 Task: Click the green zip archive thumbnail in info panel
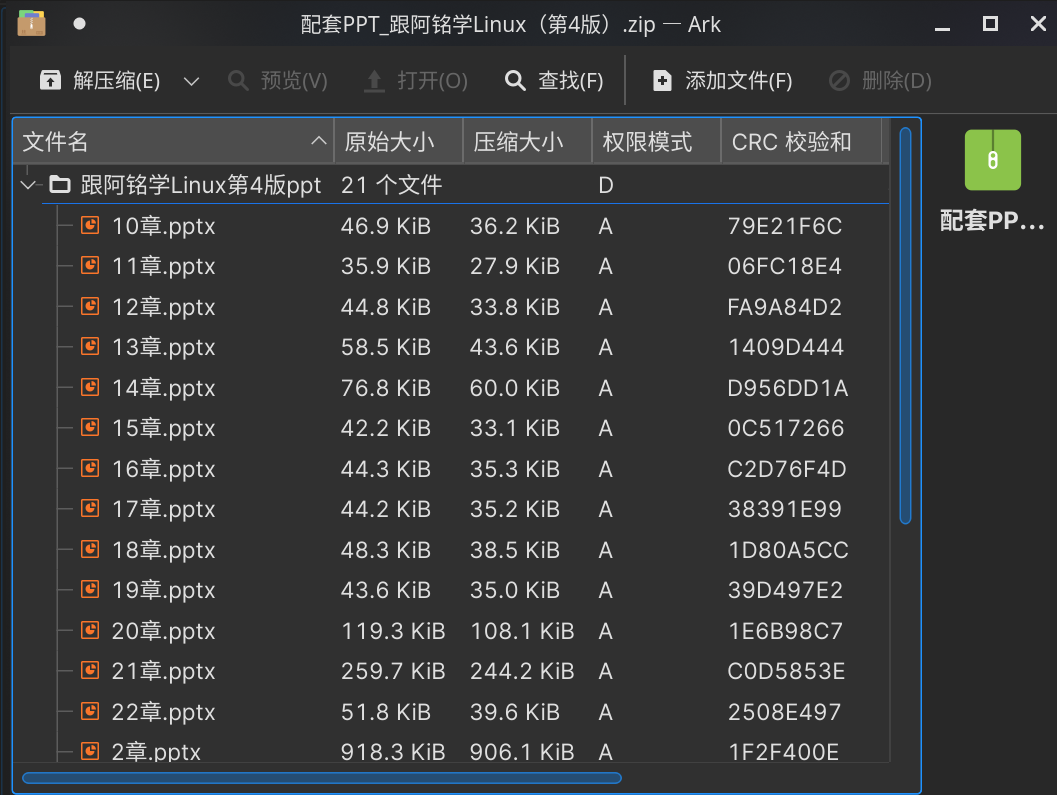[x=992, y=160]
